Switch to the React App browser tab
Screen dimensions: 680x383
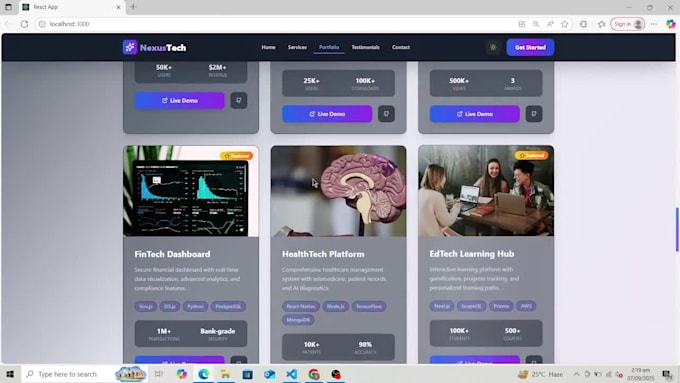[72, 7]
